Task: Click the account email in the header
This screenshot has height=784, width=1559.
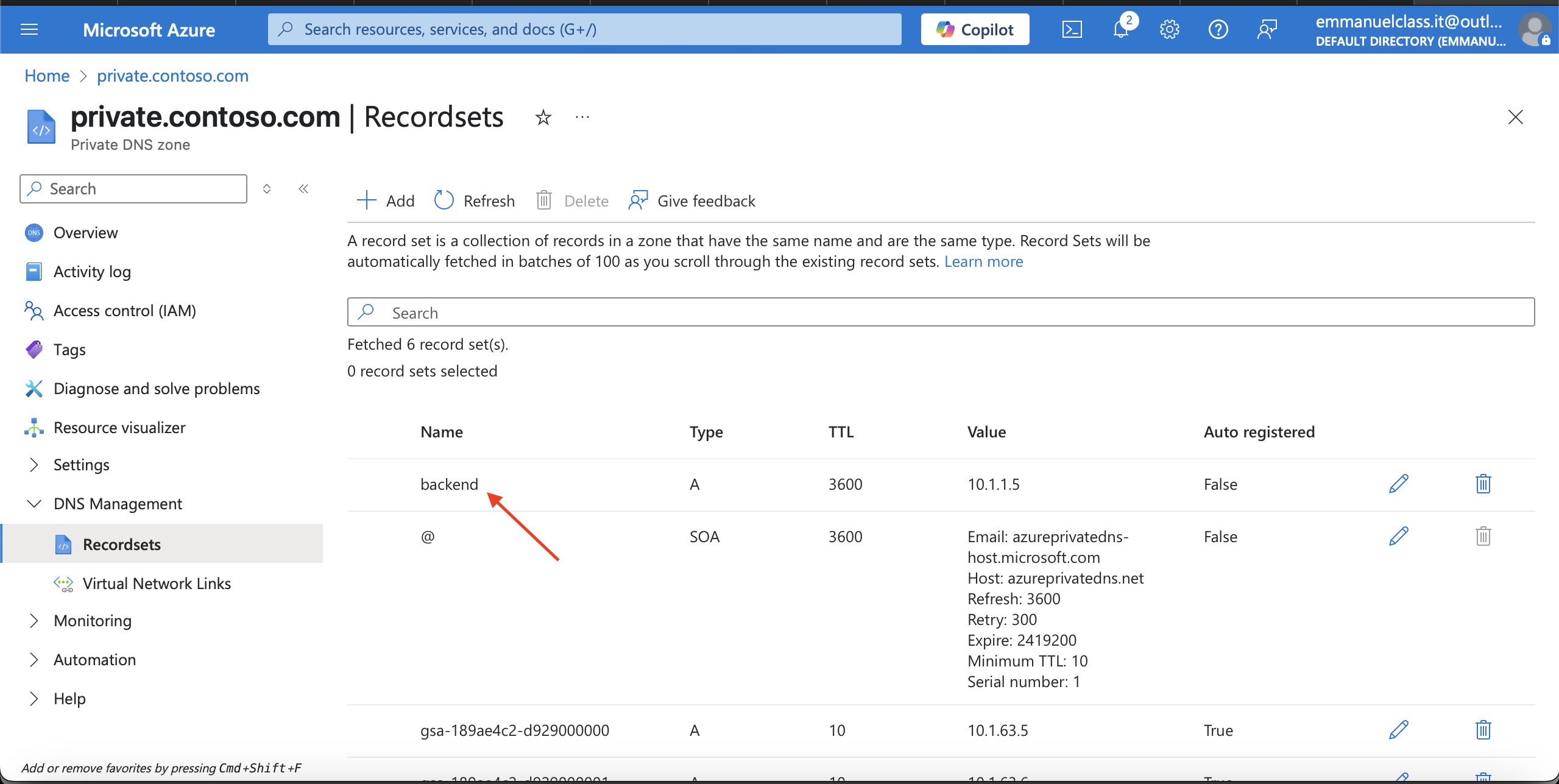Action: tap(1409, 21)
